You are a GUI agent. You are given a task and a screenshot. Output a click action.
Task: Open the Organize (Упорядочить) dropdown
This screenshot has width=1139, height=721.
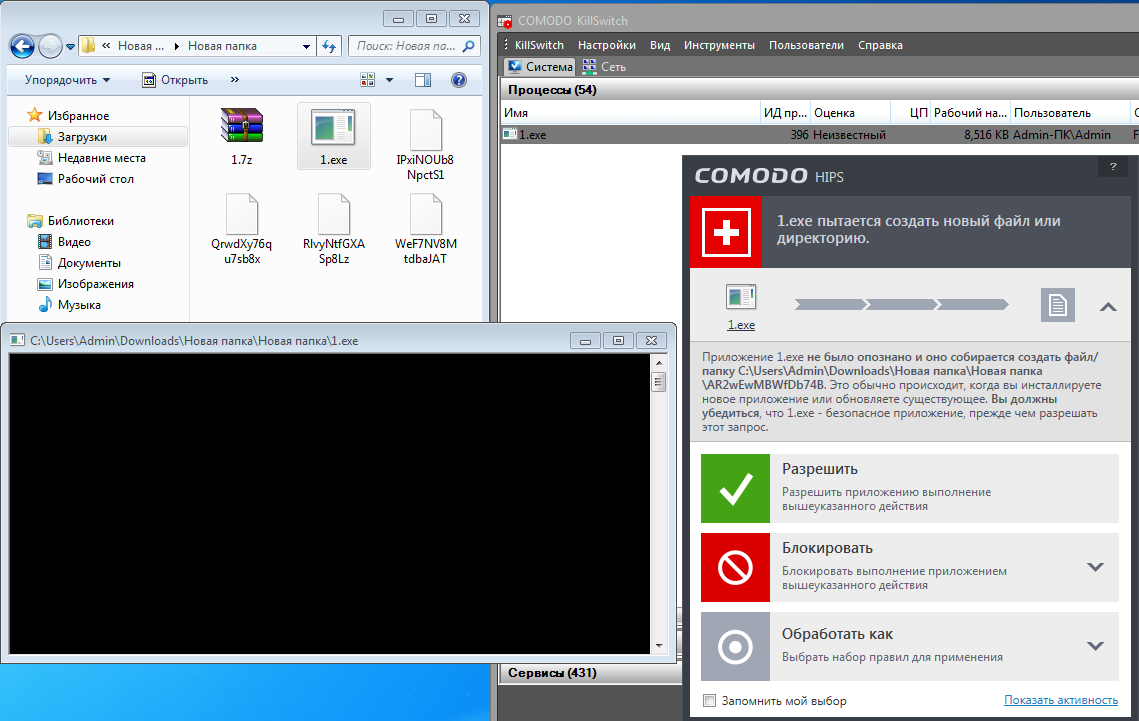[x=67, y=80]
